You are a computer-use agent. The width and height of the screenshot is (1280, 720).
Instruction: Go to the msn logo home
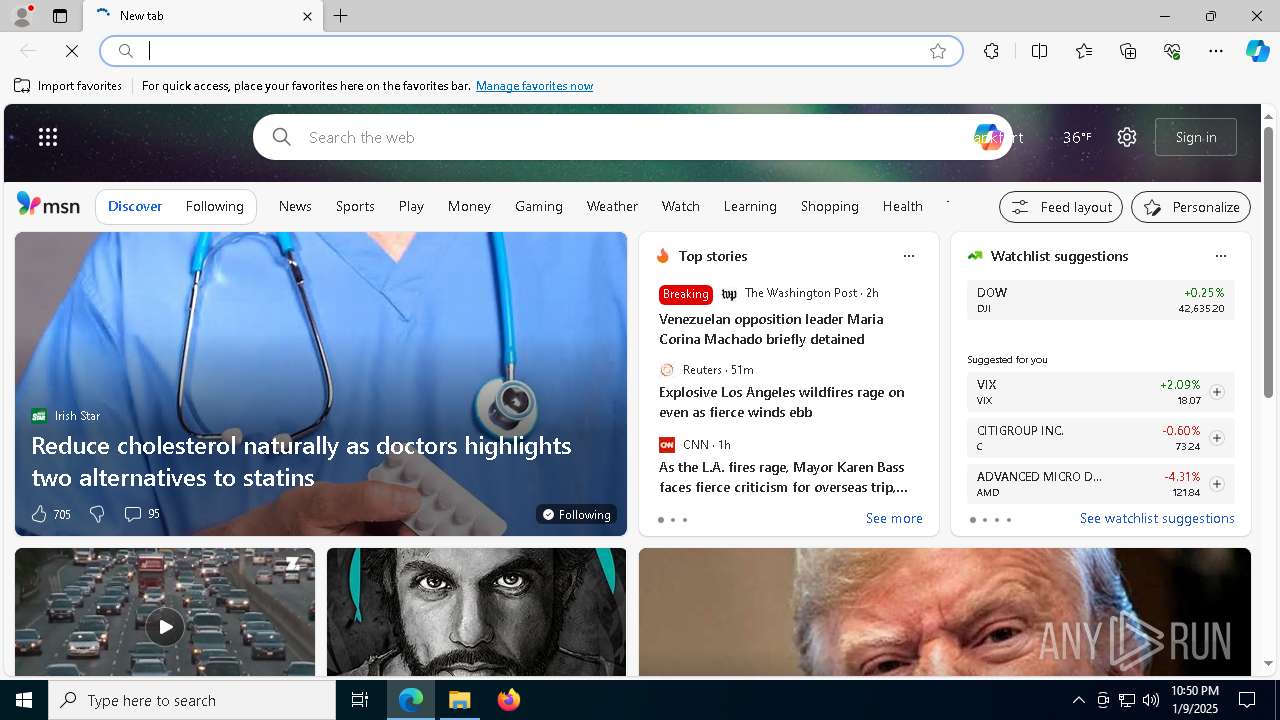click(x=48, y=205)
